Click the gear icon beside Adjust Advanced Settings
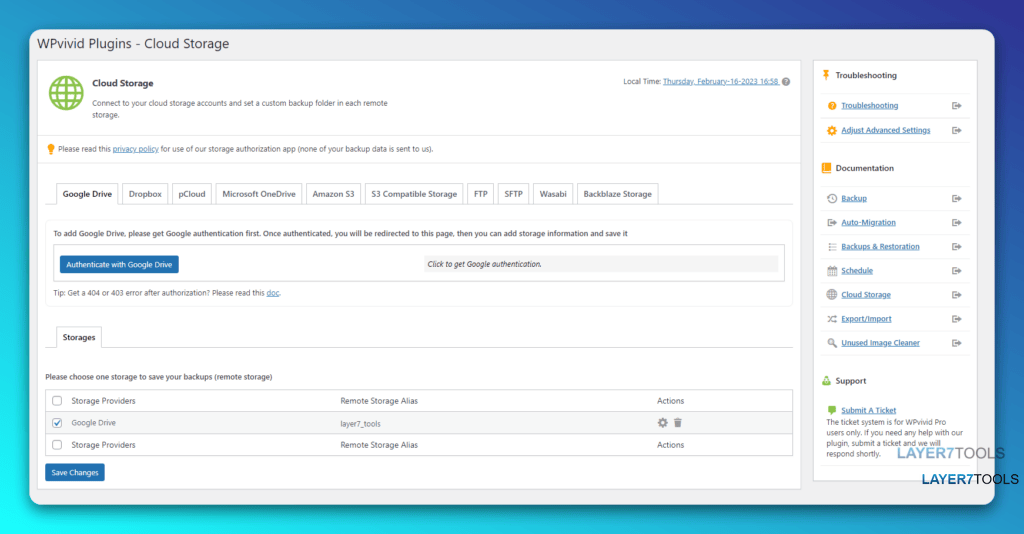Screen dimensions: 1024x534 [x=832, y=131]
